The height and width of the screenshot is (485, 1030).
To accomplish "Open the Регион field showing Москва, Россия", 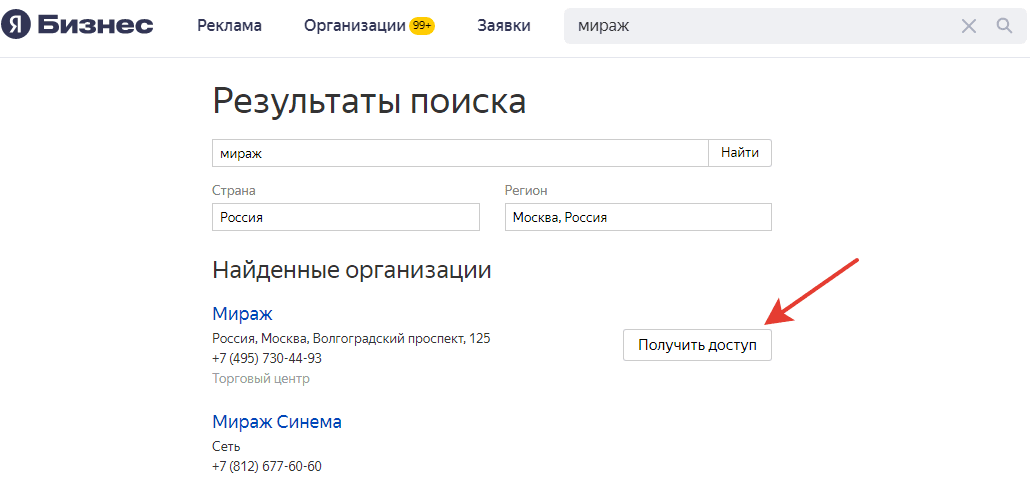I will tap(638, 218).
